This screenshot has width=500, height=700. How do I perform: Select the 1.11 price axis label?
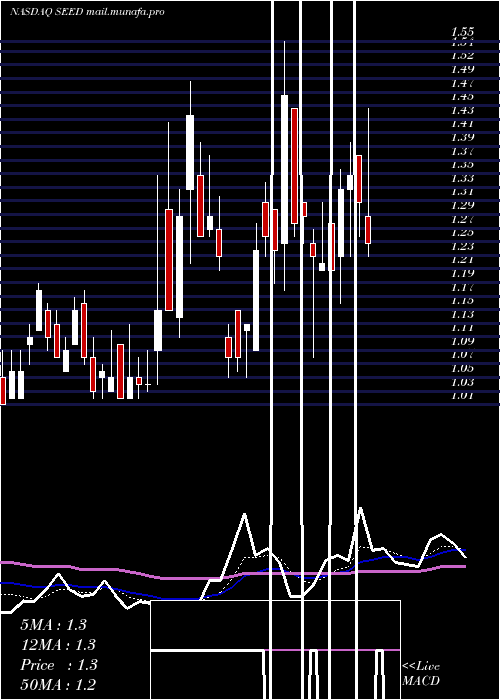[x=462, y=328]
